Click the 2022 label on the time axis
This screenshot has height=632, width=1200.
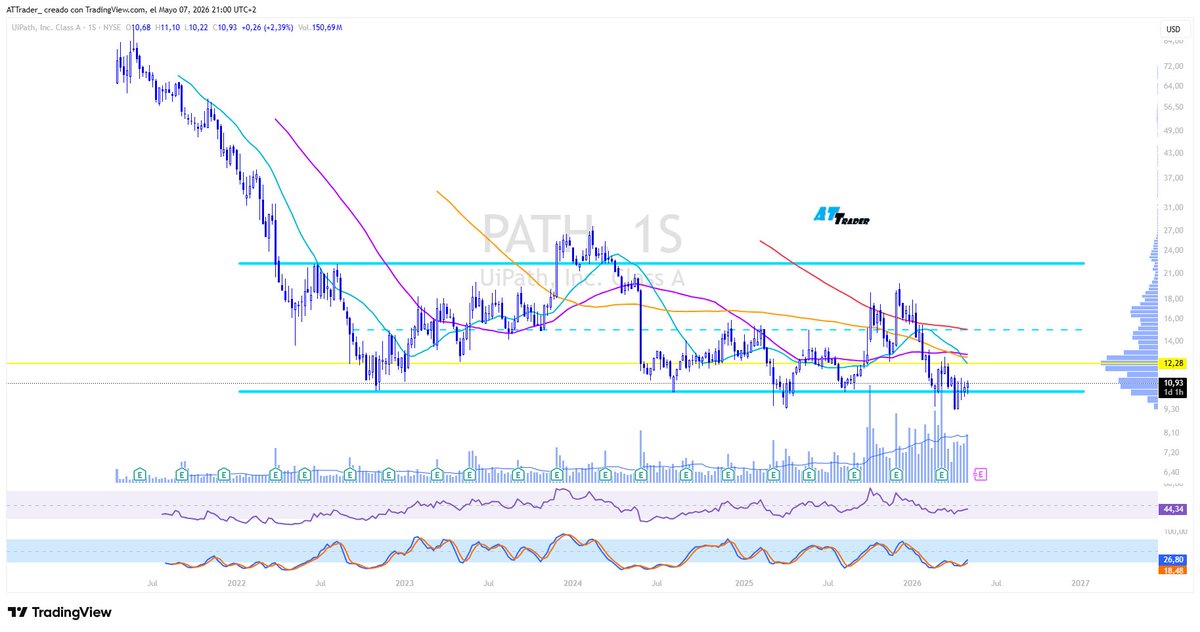click(236, 582)
